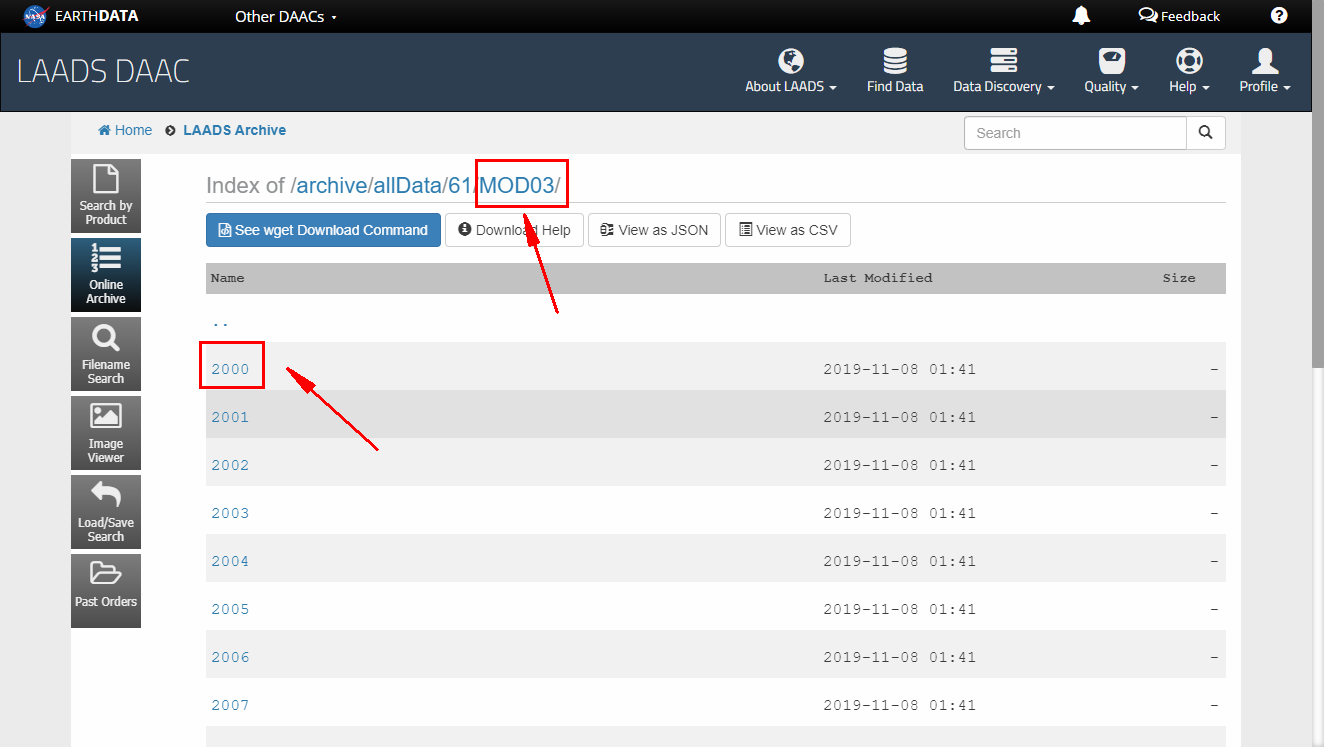Click the LAADS DAAC title
1324x747 pixels.
(x=104, y=72)
